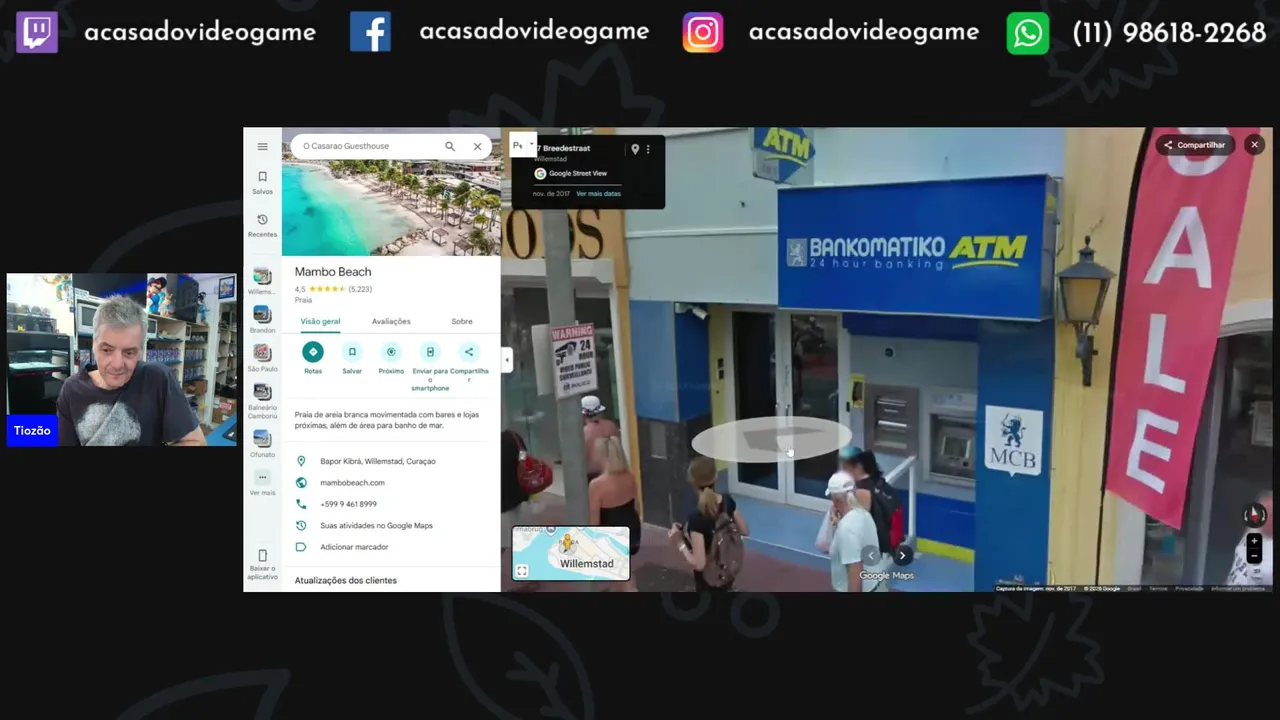Viewport: 1280px width, 720px height.
Task: Click the search magnifier in the Maps search box
Action: (x=450, y=146)
